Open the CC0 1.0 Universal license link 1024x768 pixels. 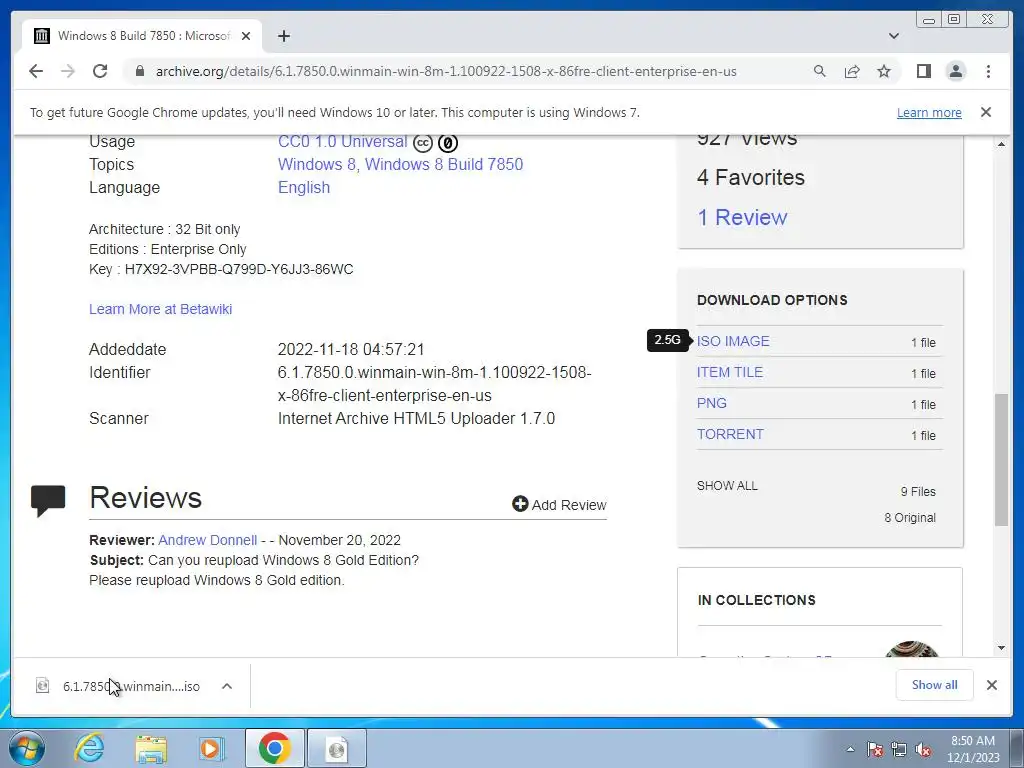pyautogui.click(x=342, y=142)
